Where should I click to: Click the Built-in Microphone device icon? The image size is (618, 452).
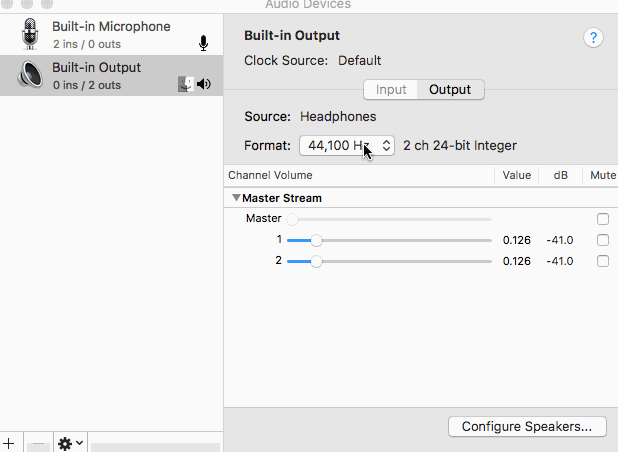point(30,35)
